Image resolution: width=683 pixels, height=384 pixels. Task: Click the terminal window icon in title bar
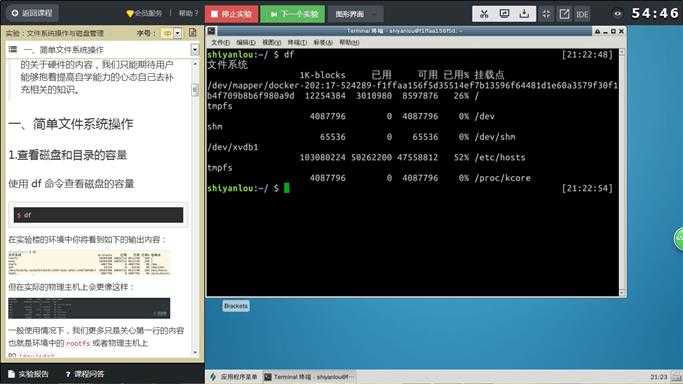pos(211,31)
